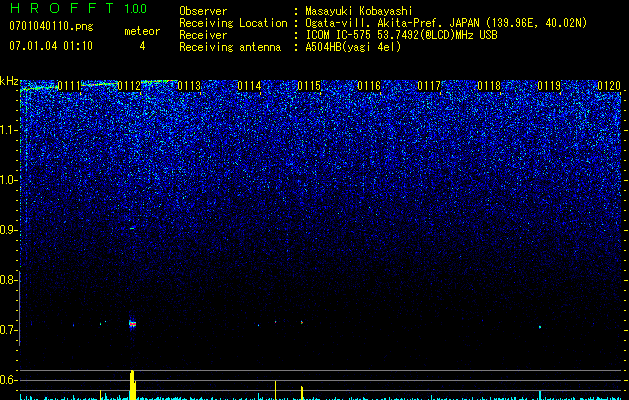Click the 1.1 kHz axis label

pos(9,130)
